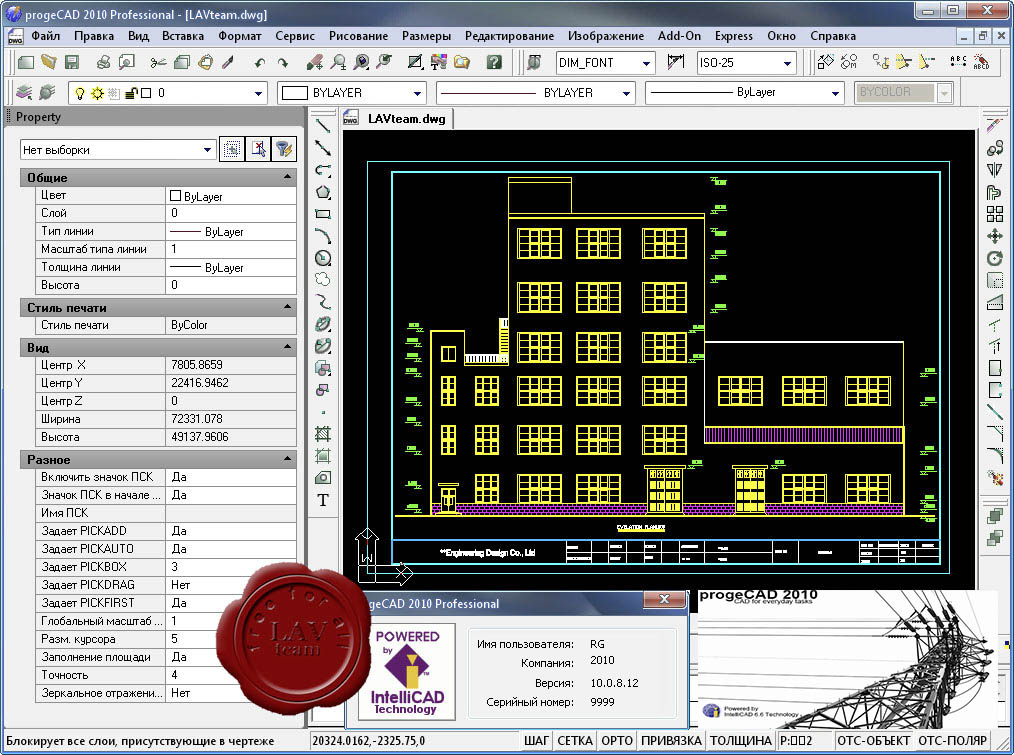The image size is (1014, 755).
Task: Open the Редактирование menu
Action: tap(509, 36)
